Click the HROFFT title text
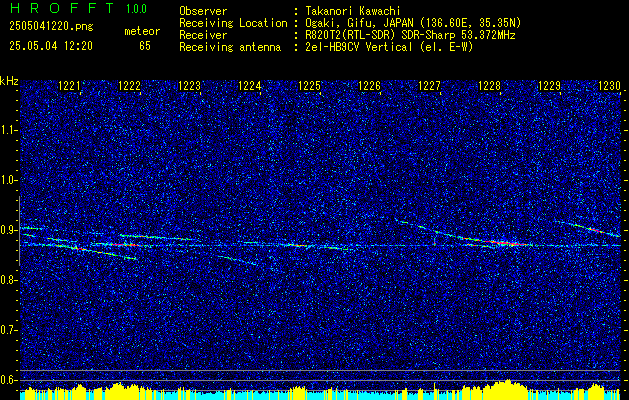 (61, 8)
